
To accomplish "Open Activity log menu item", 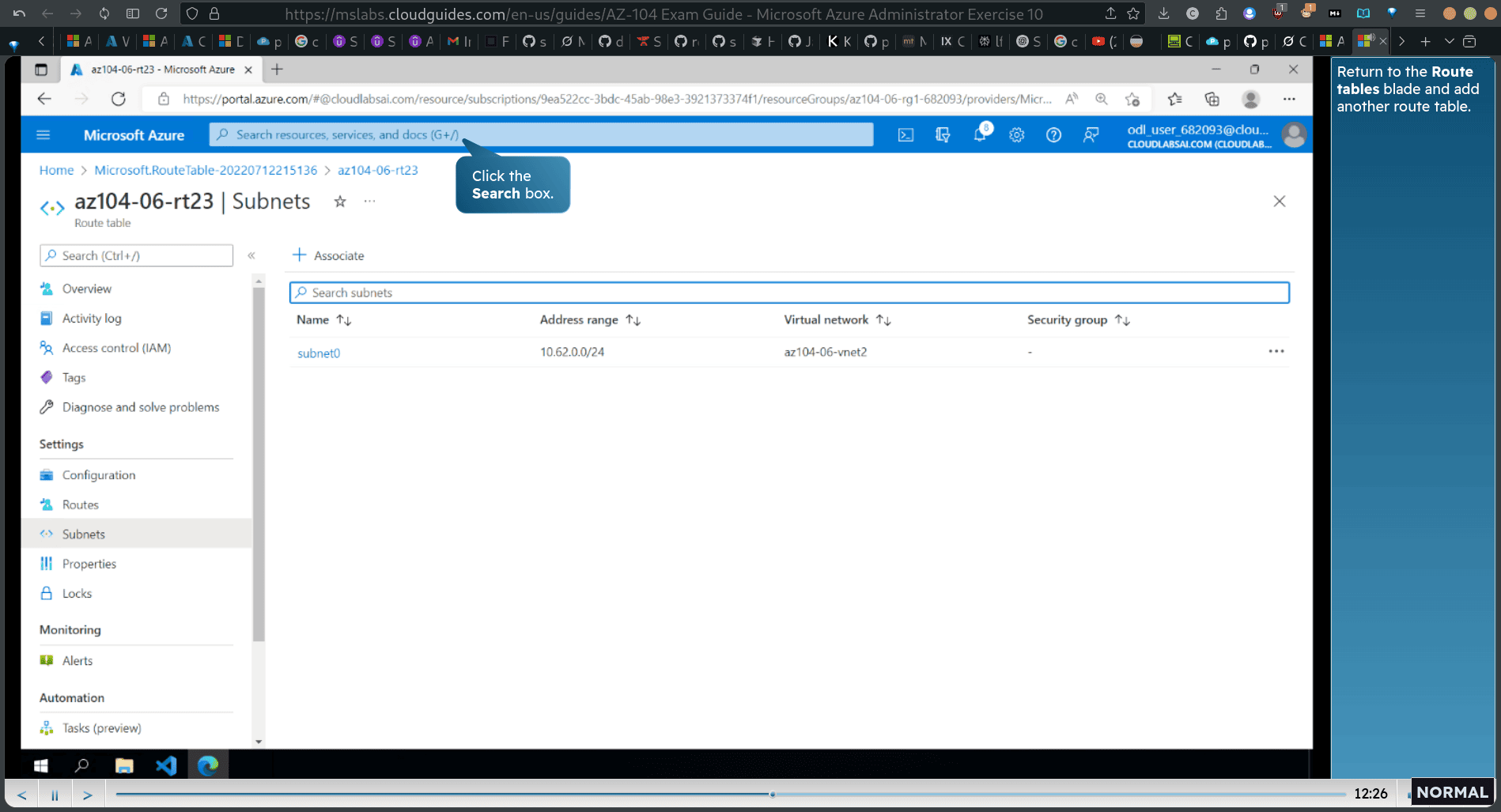I will click(92, 319).
